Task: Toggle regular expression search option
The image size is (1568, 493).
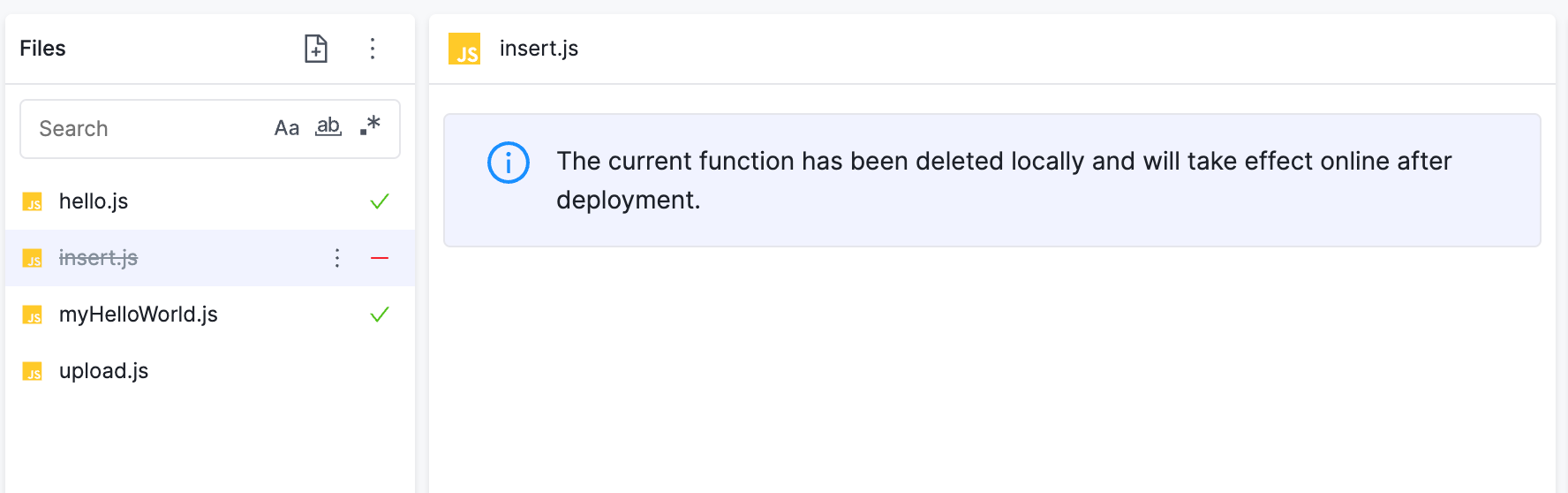Action: pos(370,126)
